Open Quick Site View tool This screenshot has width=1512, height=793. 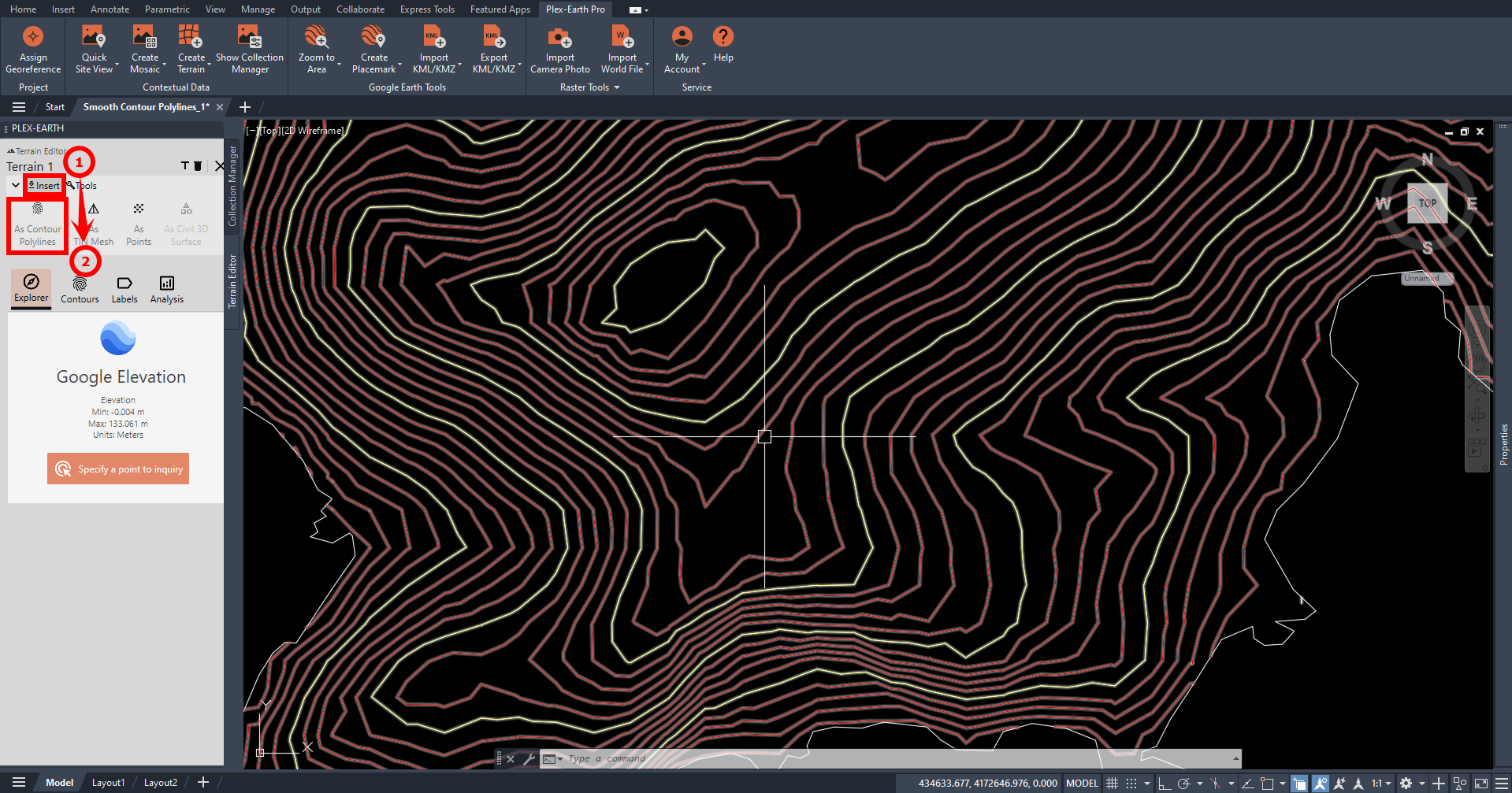tap(94, 50)
